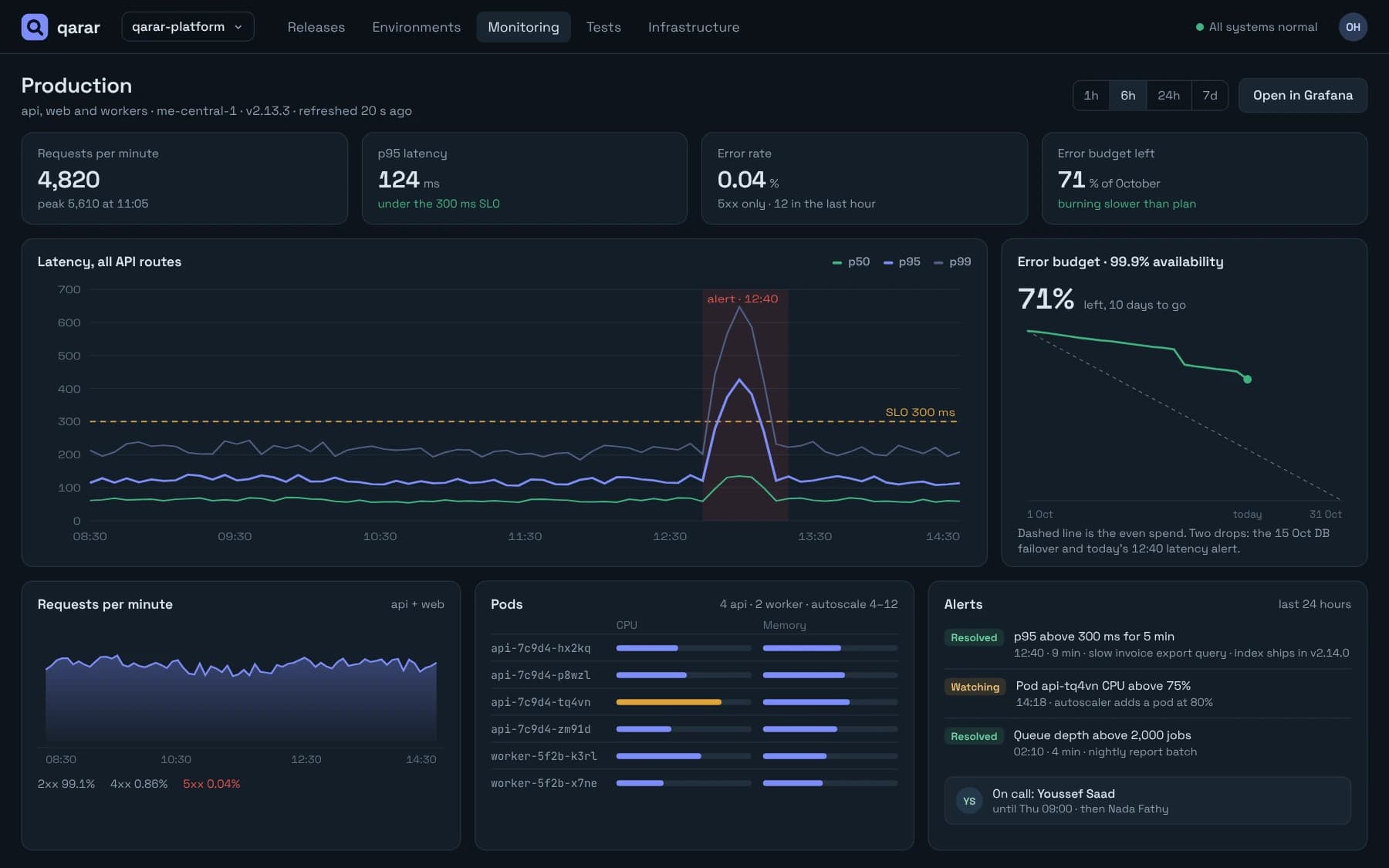
Task: Select pod api-7c9d4-p8wzl
Action: coord(541,675)
